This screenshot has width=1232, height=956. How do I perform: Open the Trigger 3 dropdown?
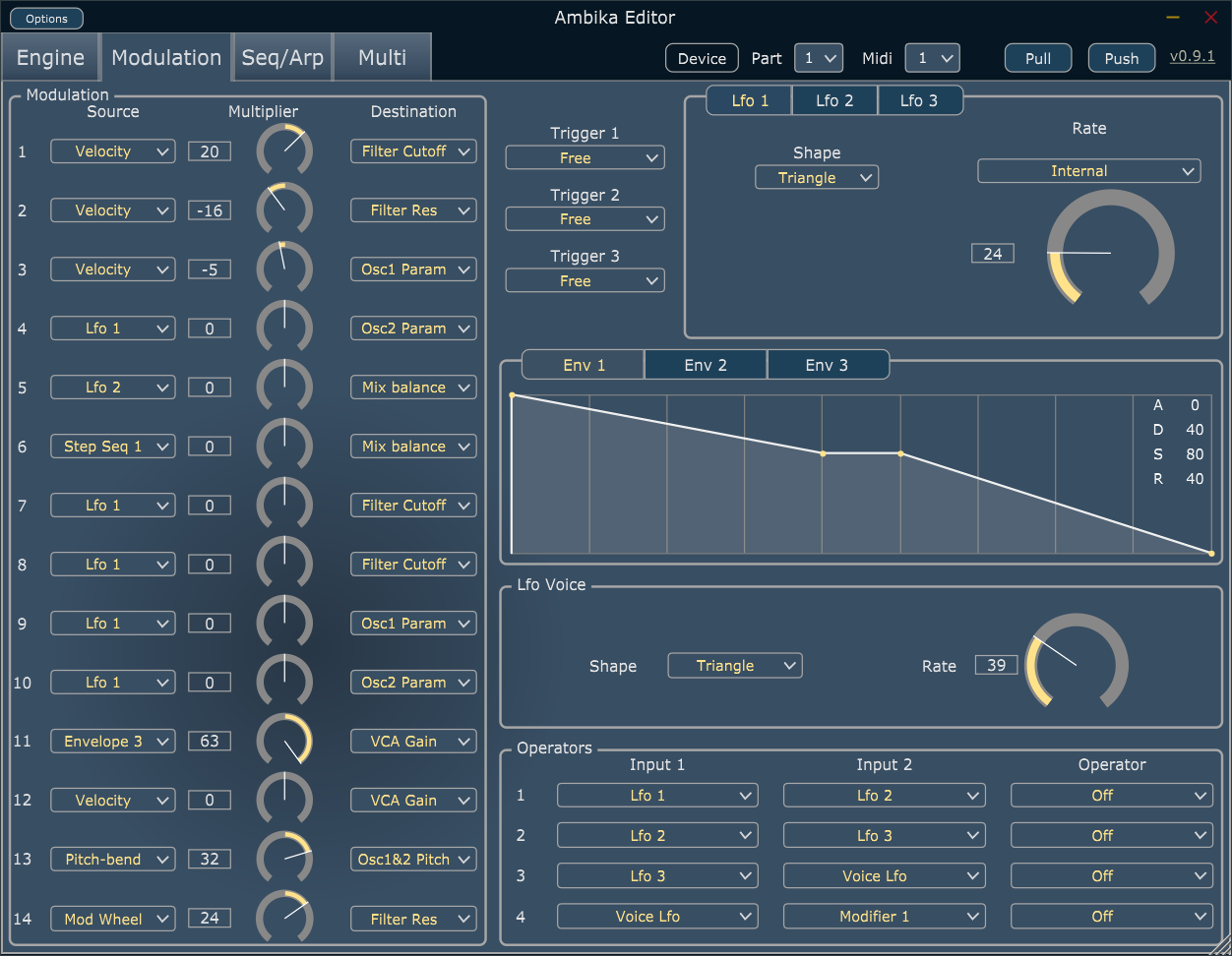[x=585, y=280]
